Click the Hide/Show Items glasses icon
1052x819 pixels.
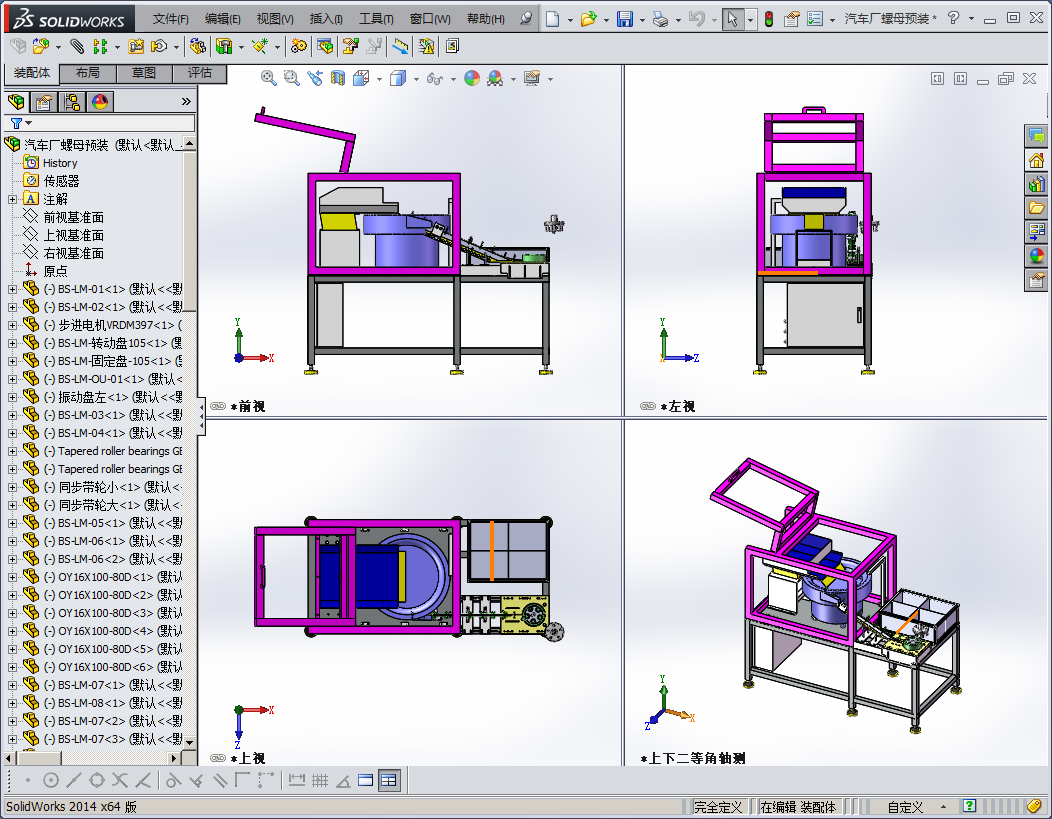point(435,79)
